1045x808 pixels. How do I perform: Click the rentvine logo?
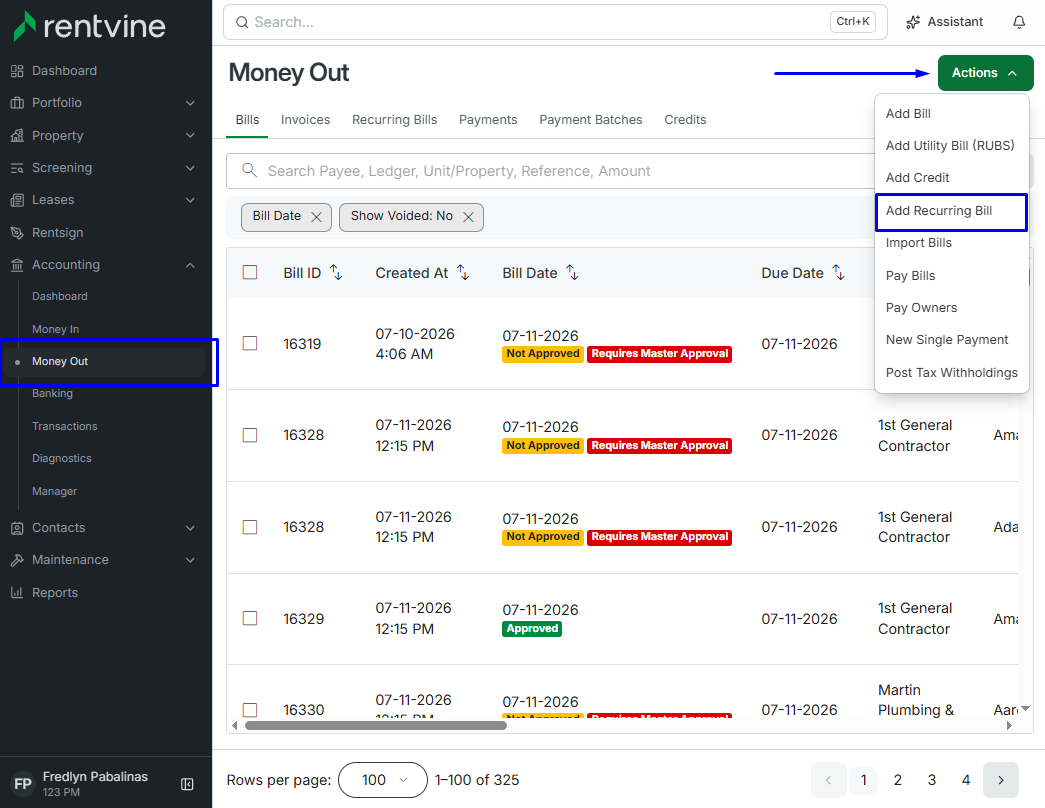[x=89, y=26]
